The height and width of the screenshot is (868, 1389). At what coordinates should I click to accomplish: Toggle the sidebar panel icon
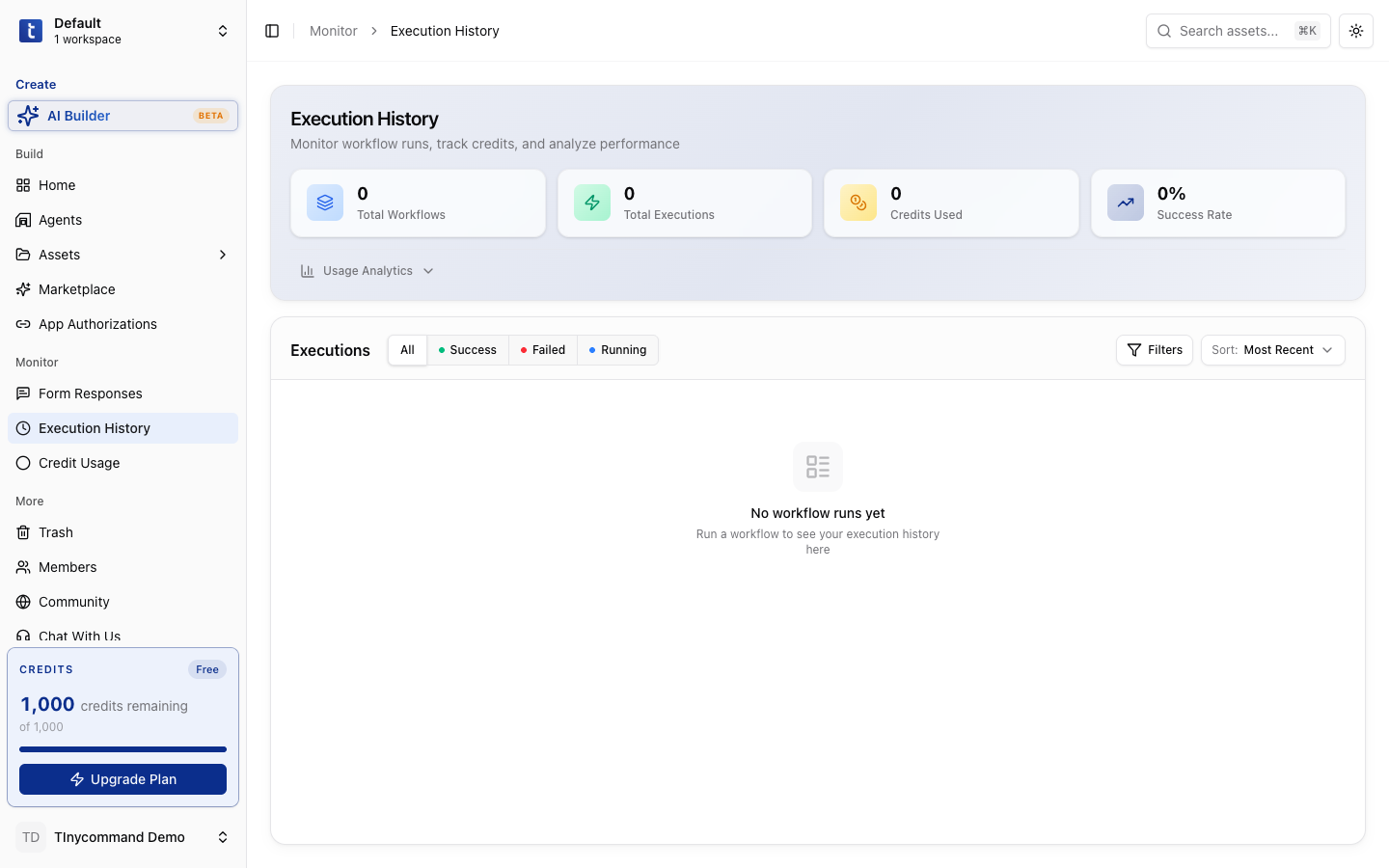coord(272,31)
